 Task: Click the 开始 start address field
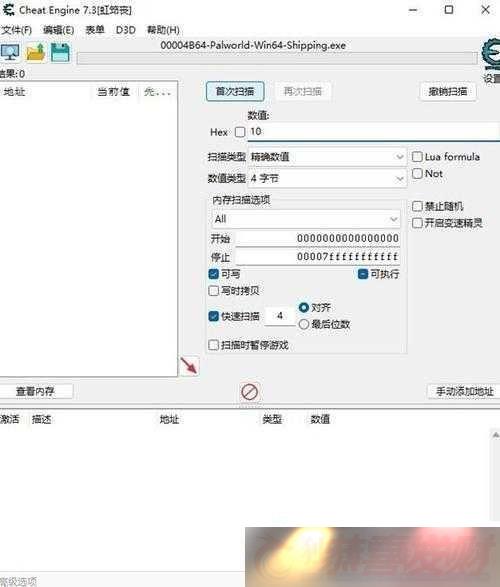(x=317, y=238)
